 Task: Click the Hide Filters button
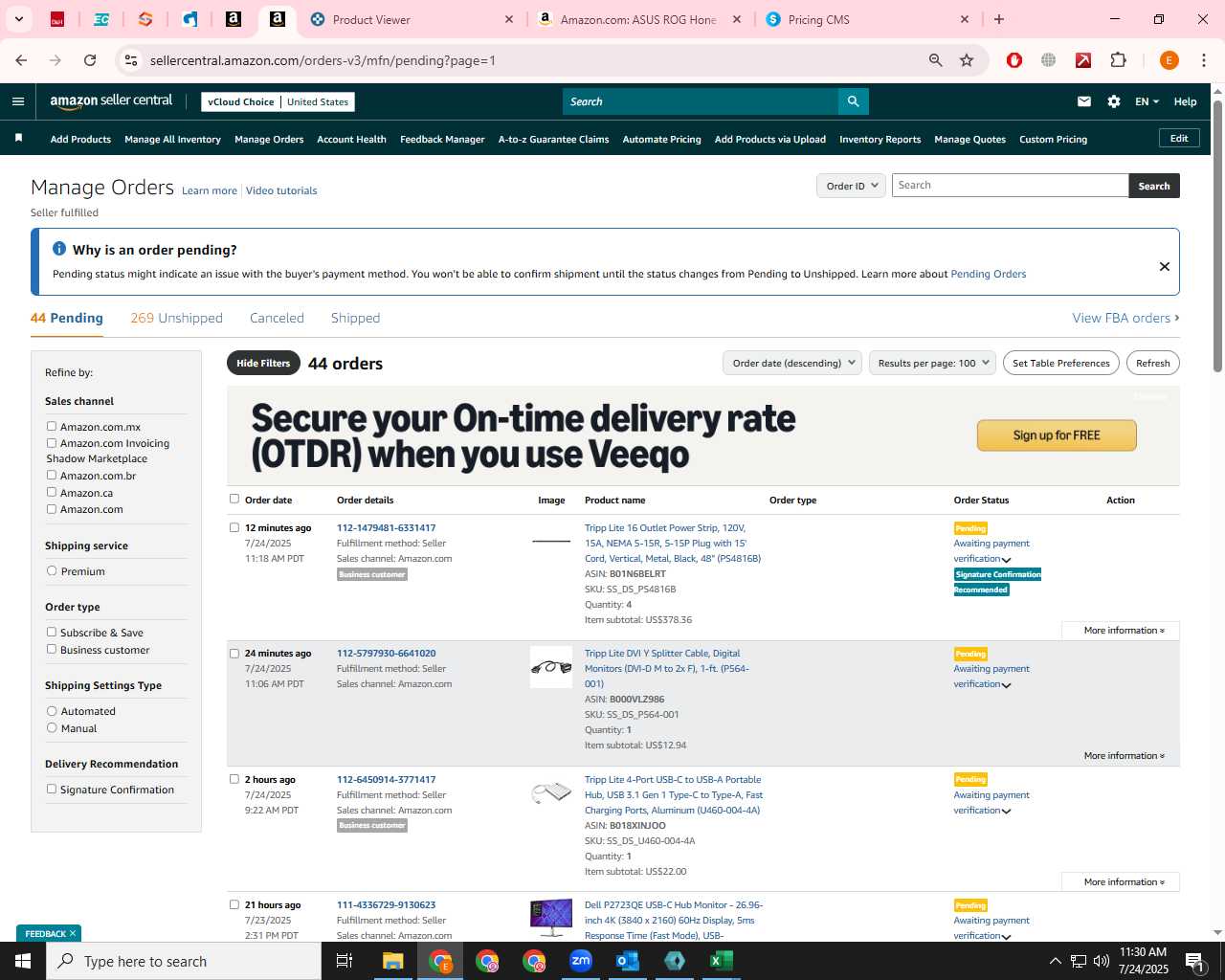[x=263, y=363]
